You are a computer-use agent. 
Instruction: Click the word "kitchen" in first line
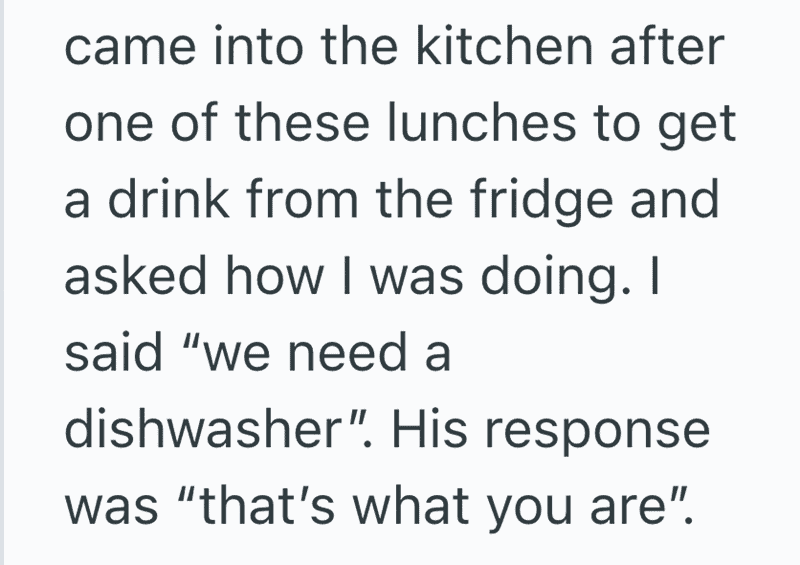pyautogui.click(x=505, y=45)
